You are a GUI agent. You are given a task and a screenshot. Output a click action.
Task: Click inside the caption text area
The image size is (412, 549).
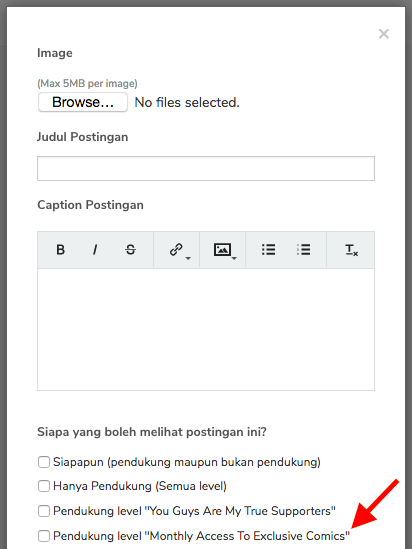(206, 329)
